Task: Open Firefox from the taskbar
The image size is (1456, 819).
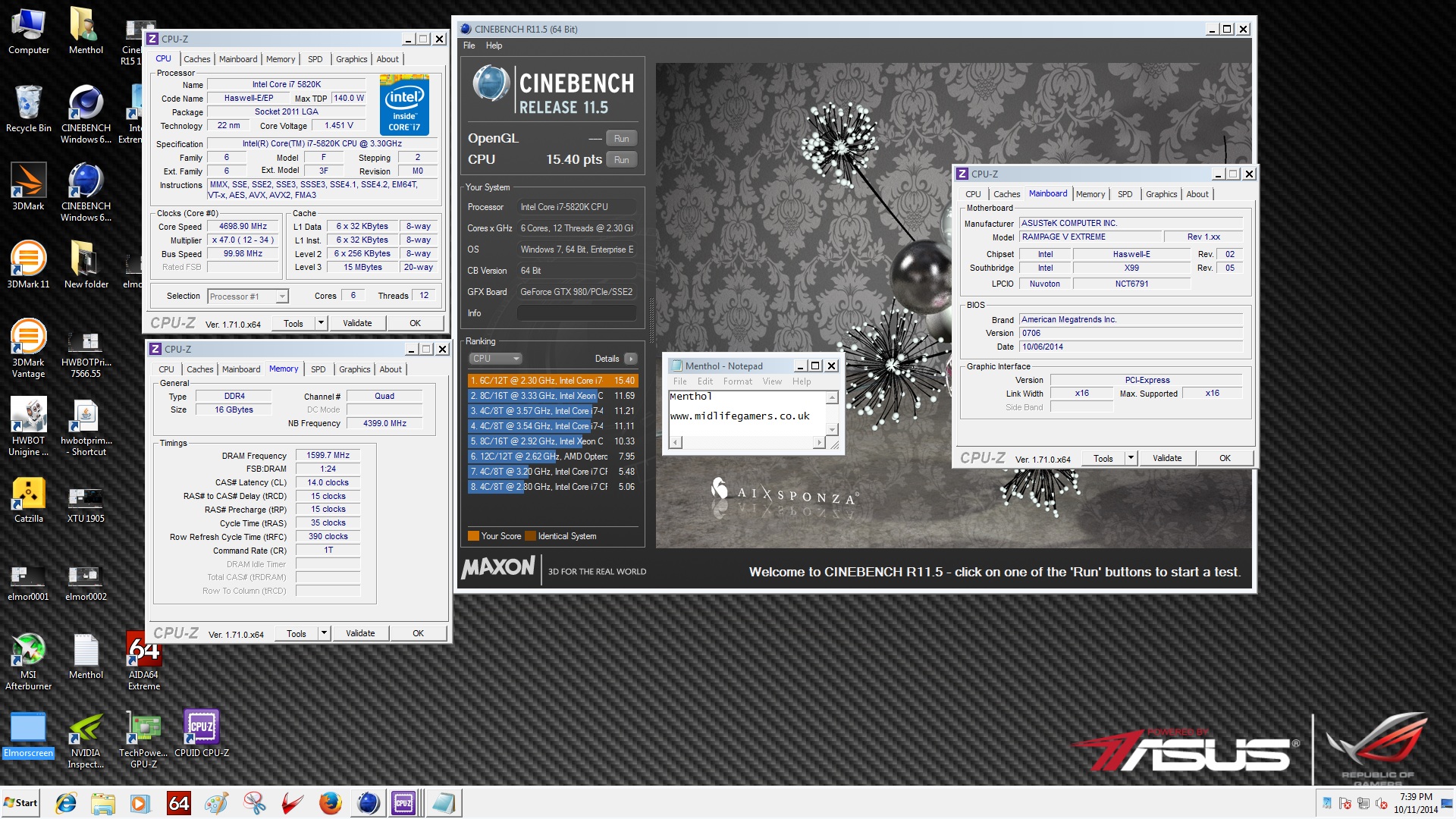Action: point(330,803)
